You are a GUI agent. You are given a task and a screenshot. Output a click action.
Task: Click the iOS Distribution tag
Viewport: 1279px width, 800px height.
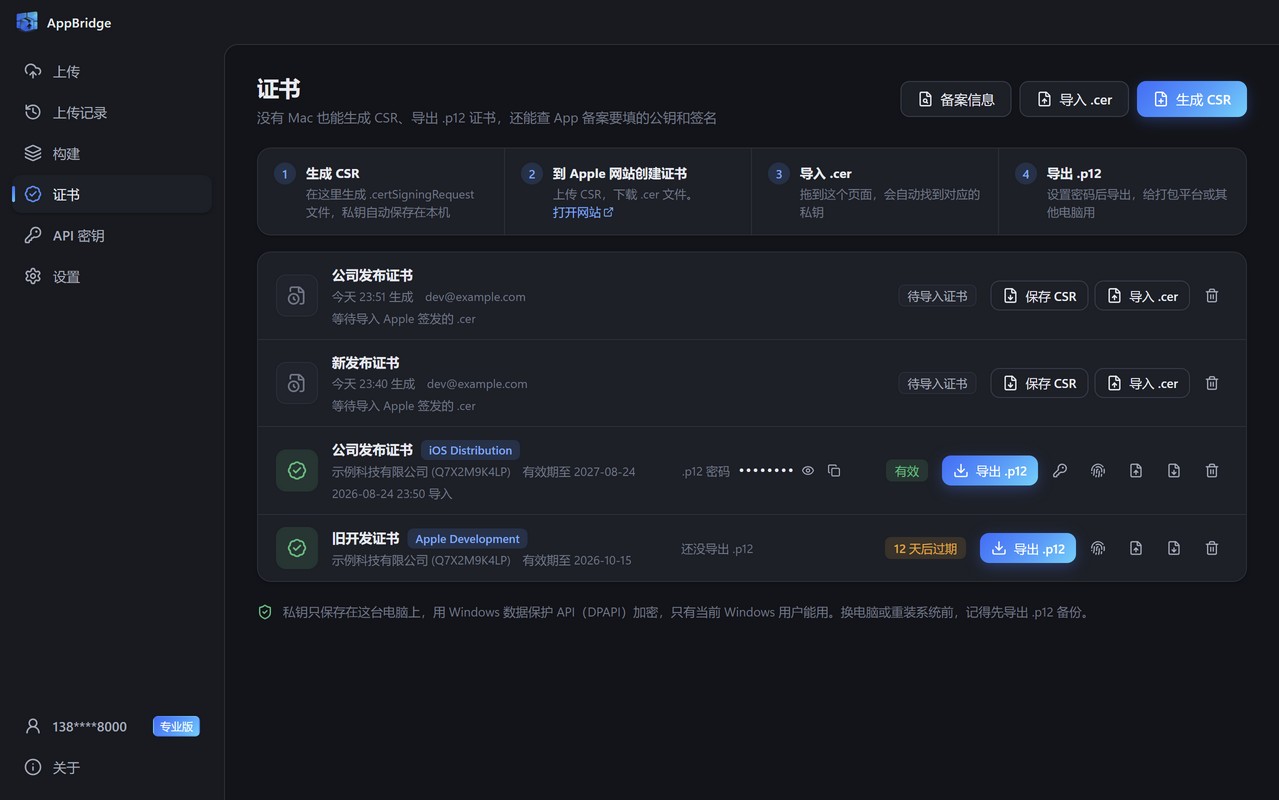tap(470, 451)
